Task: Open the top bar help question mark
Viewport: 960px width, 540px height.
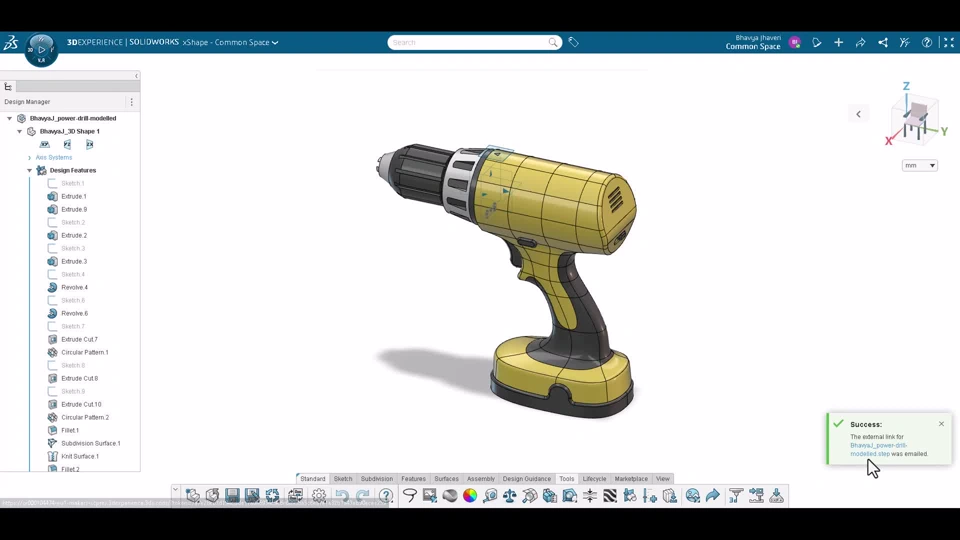Action: click(926, 42)
